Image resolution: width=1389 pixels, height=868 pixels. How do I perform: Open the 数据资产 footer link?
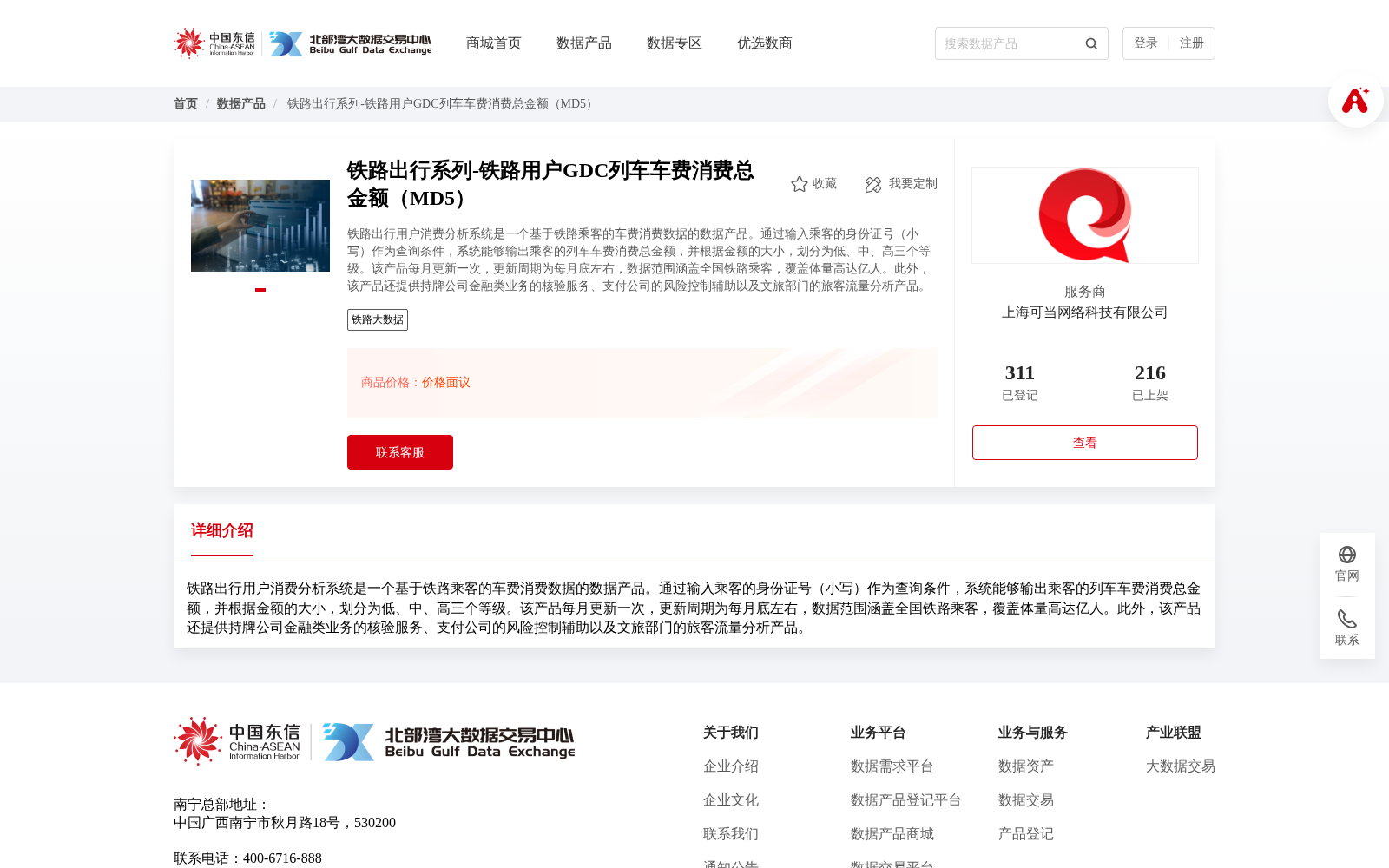point(1026,766)
